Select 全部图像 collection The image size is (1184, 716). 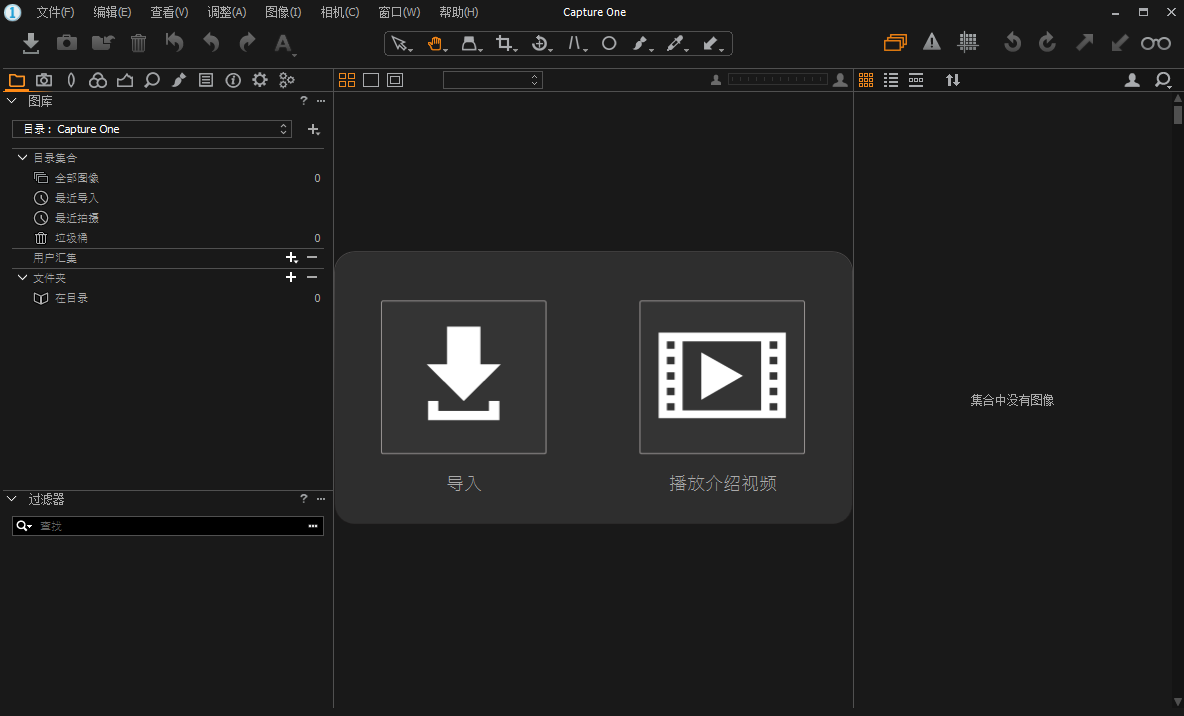[x=170, y=178]
